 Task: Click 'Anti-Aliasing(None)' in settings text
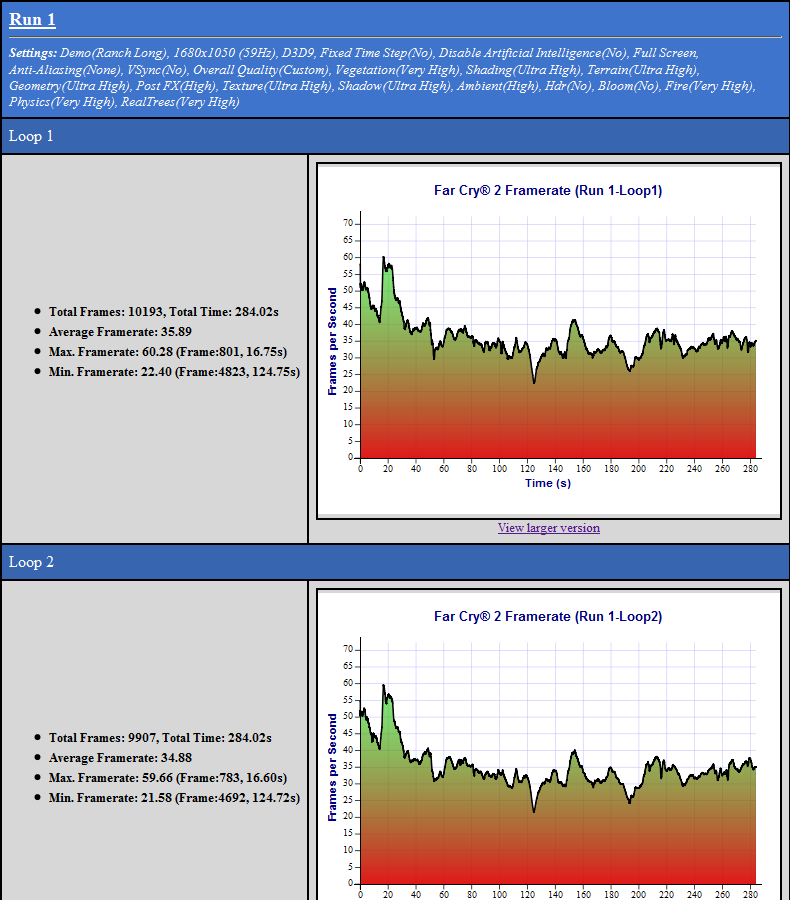(x=65, y=70)
